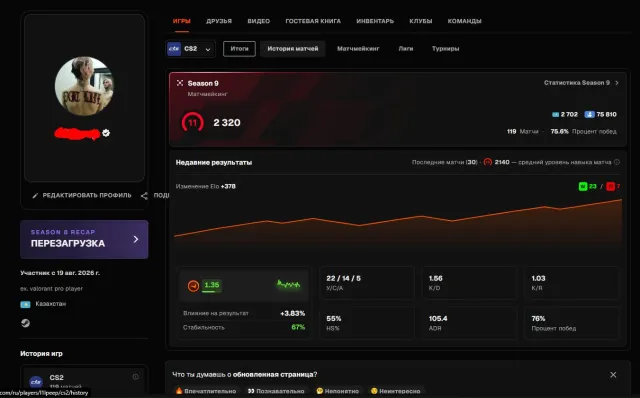Click the 22 / 14 / 5 У/С/А stat card
This screenshot has width=640, height=398.
pyautogui.click(x=367, y=283)
